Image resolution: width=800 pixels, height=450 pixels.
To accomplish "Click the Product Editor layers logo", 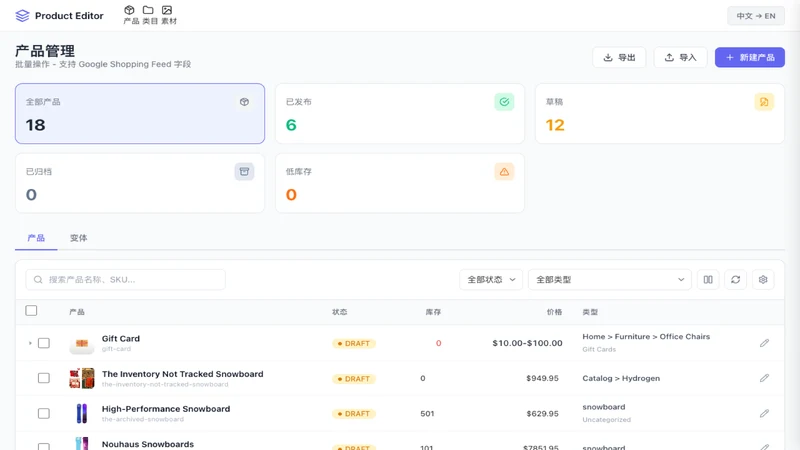I will pos(22,16).
